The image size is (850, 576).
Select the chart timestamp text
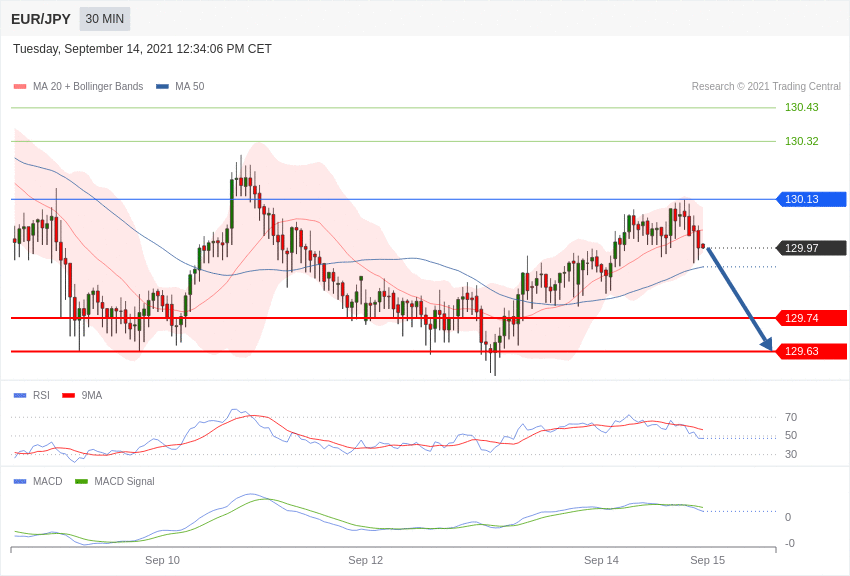coord(142,49)
